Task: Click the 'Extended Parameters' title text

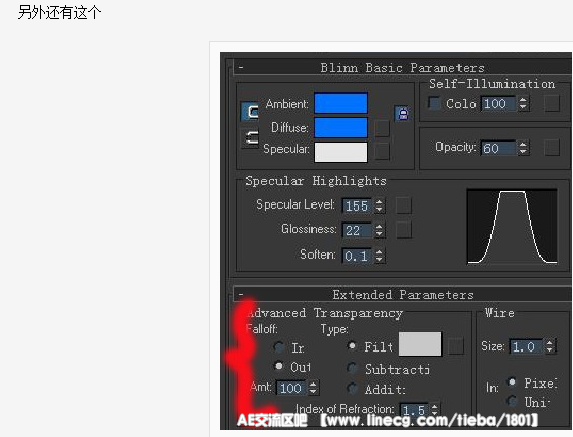Action: (403, 294)
